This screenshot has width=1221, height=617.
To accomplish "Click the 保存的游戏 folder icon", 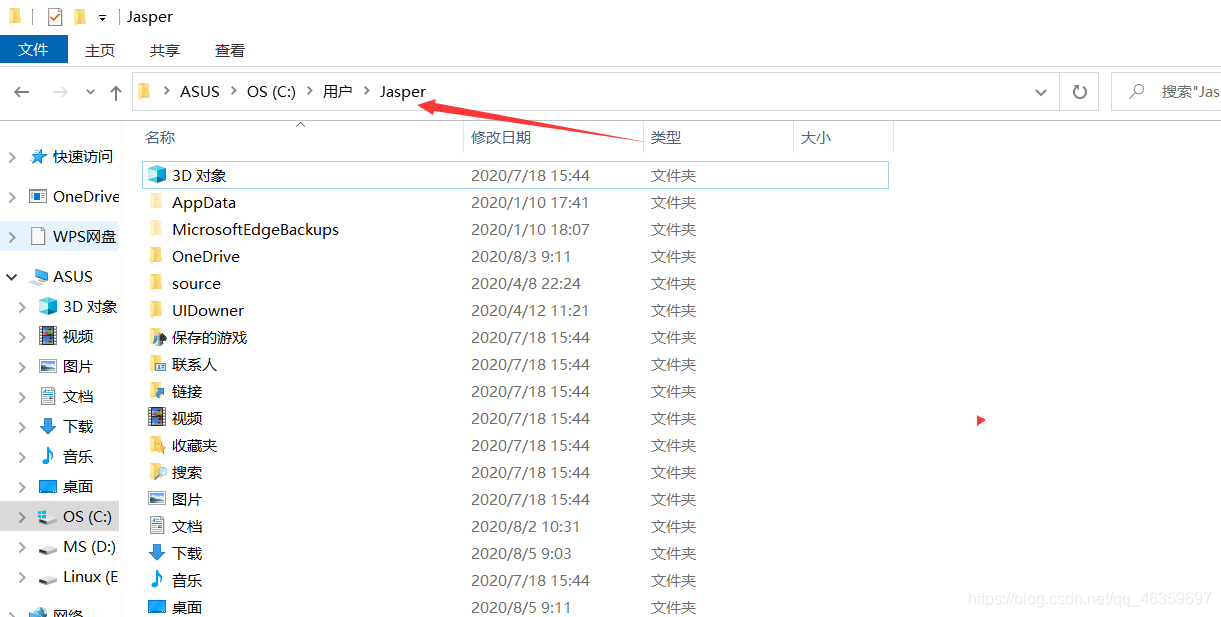I will [156, 337].
